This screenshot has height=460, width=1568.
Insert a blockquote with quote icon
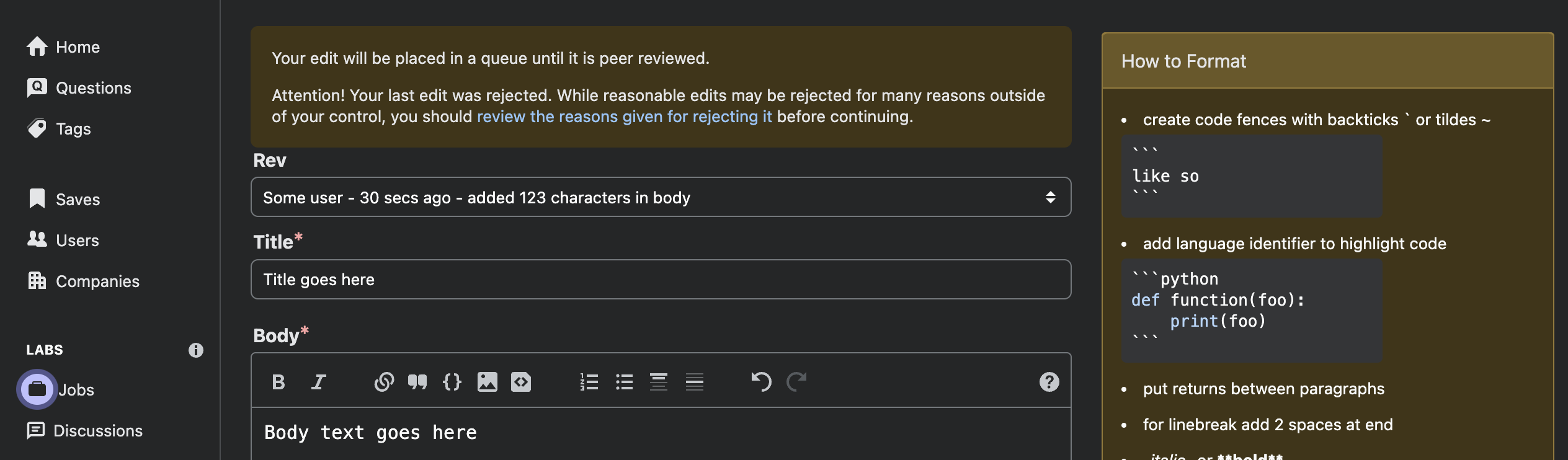pos(417,382)
